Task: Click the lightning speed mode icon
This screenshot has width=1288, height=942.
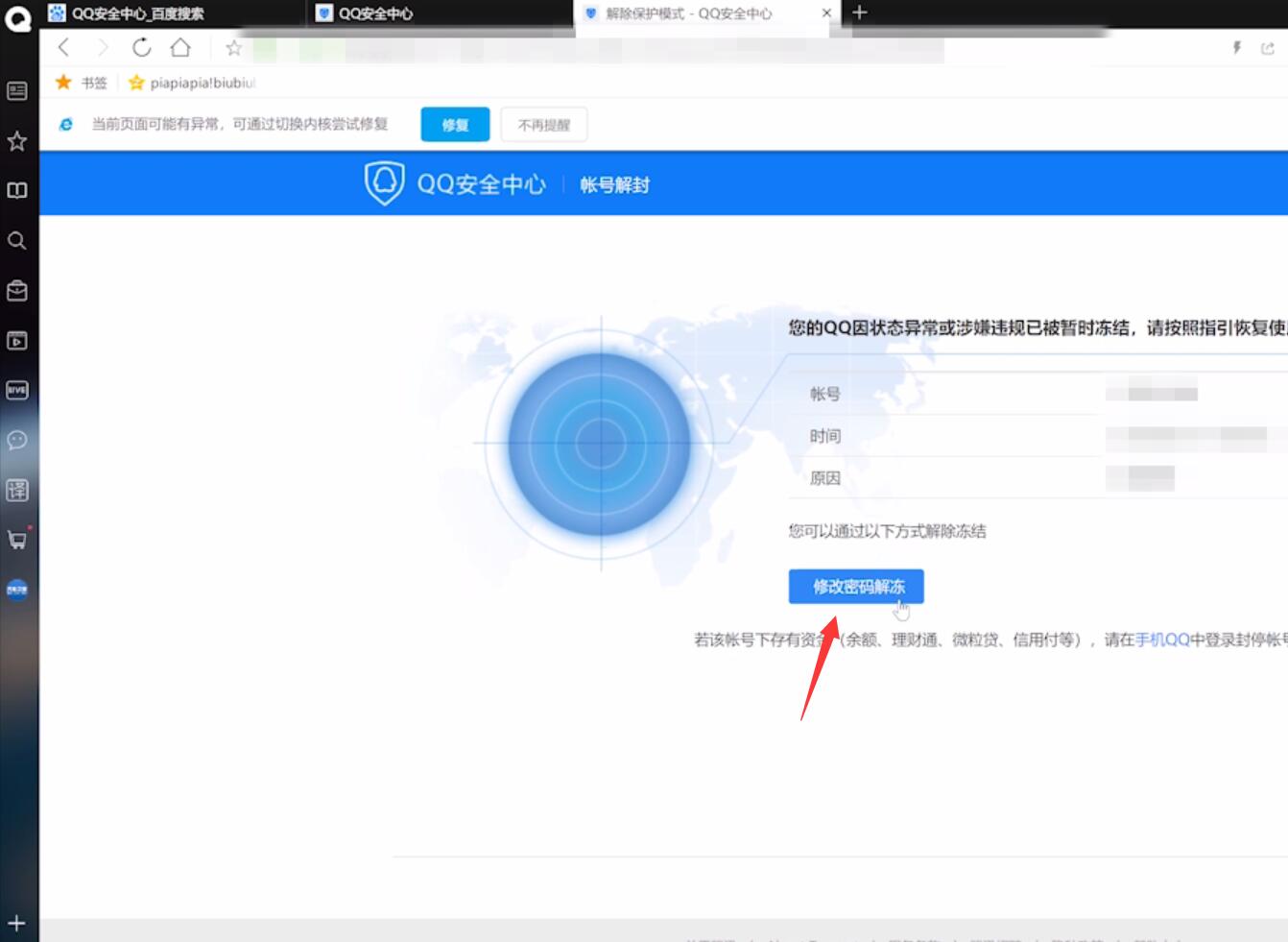Action: click(x=1237, y=47)
